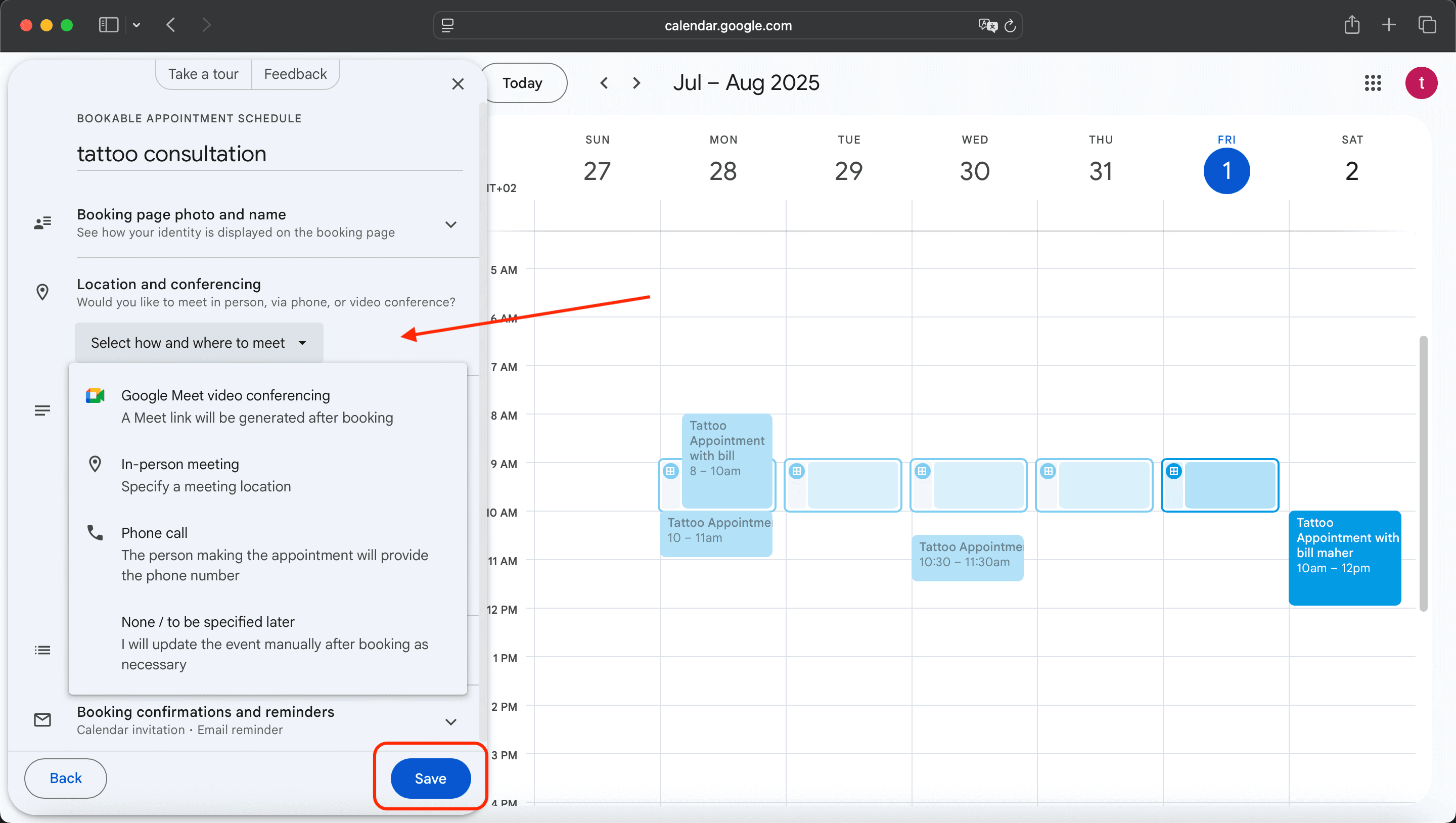Close the appointment schedule panel
The height and width of the screenshot is (823, 1456).
(x=458, y=84)
